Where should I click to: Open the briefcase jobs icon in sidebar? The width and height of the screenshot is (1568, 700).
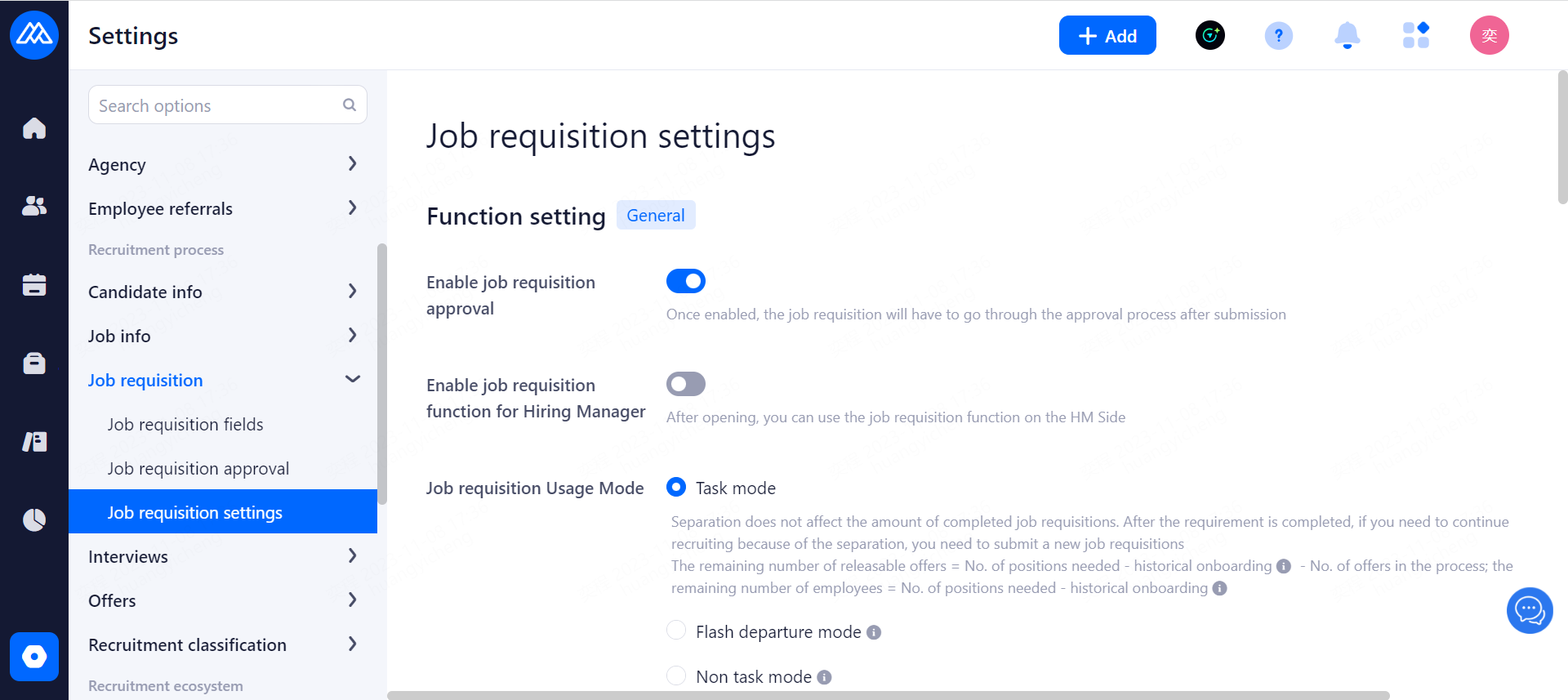click(34, 363)
